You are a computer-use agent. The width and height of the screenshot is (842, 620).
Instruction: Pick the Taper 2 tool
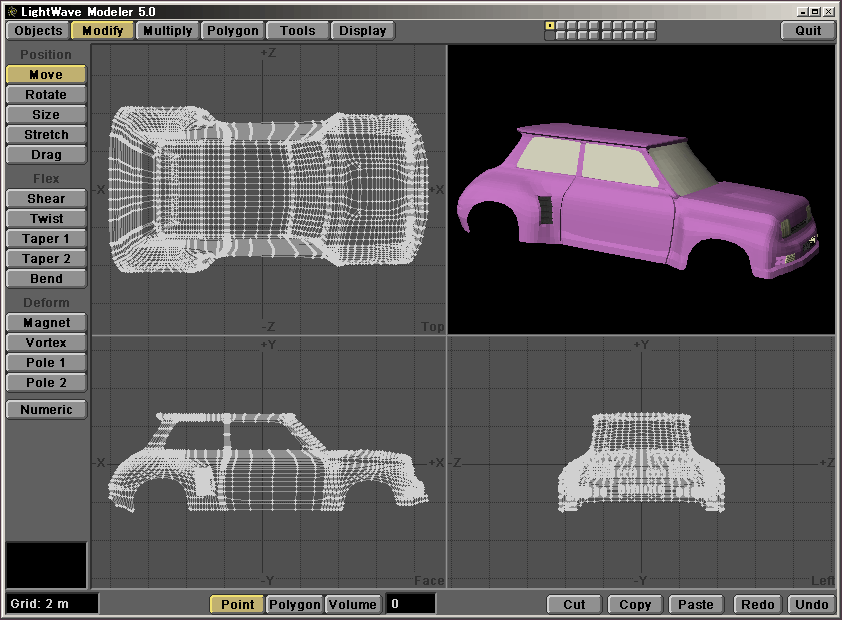[46, 259]
